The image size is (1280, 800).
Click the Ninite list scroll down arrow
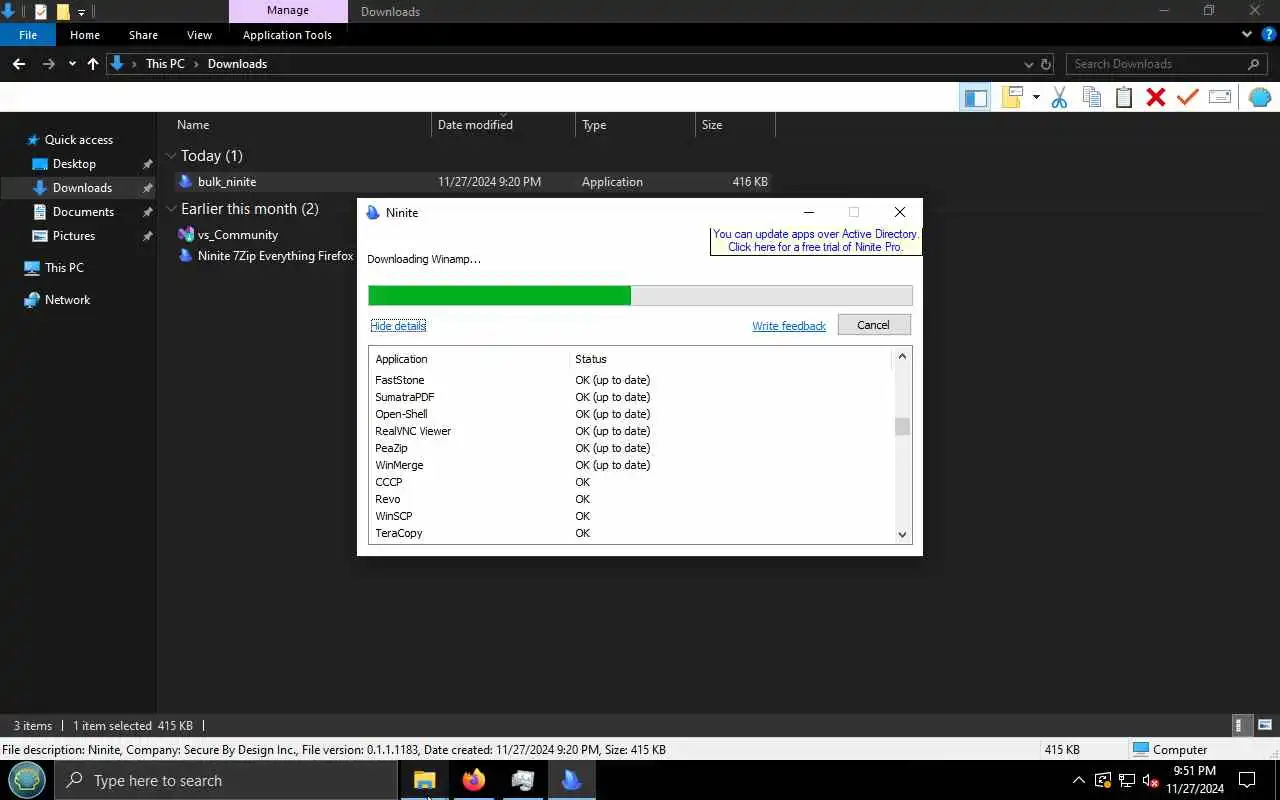(902, 535)
